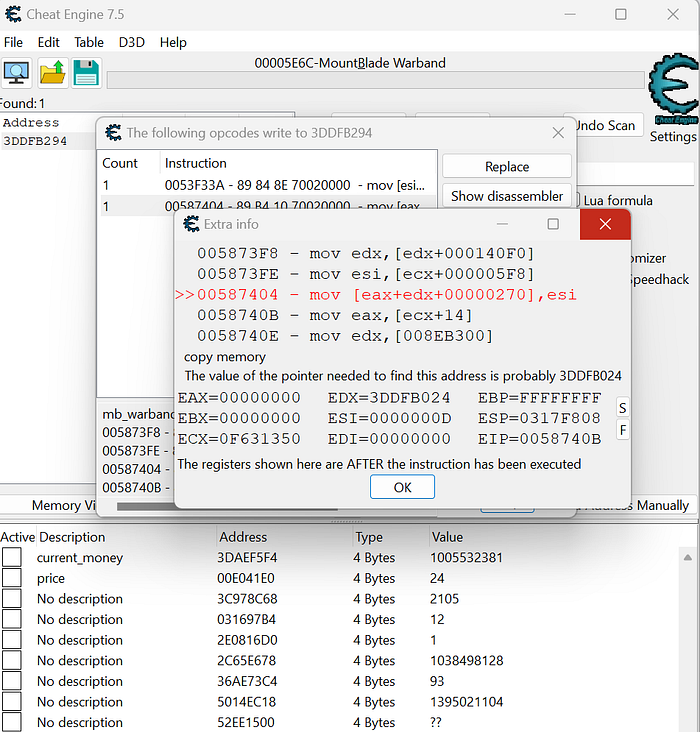Viewport: 700px width, 732px height.
Task: Close the Extra info dialog via red X
Action: point(605,225)
